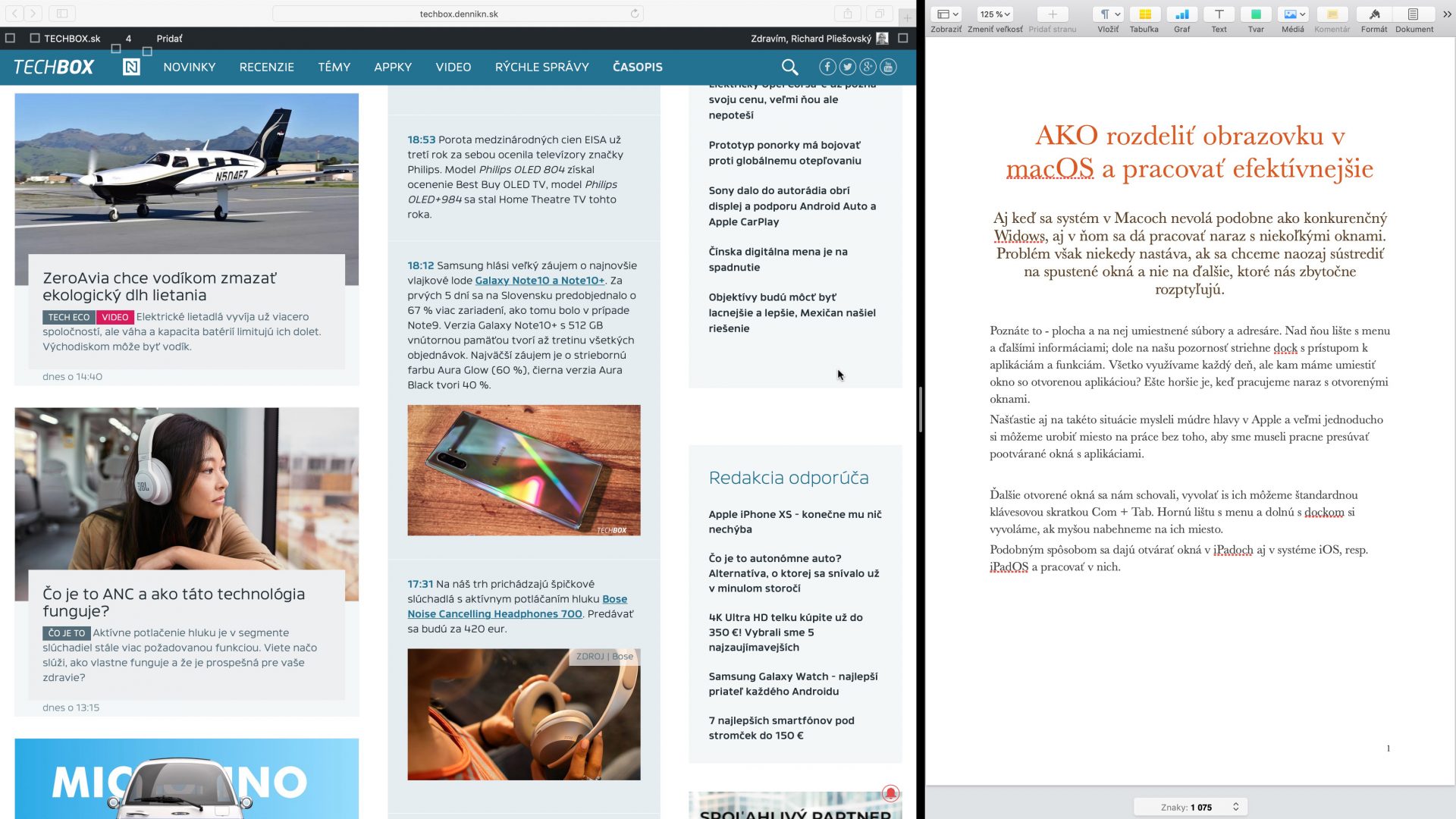Go forward in Safari history

pos(33,14)
